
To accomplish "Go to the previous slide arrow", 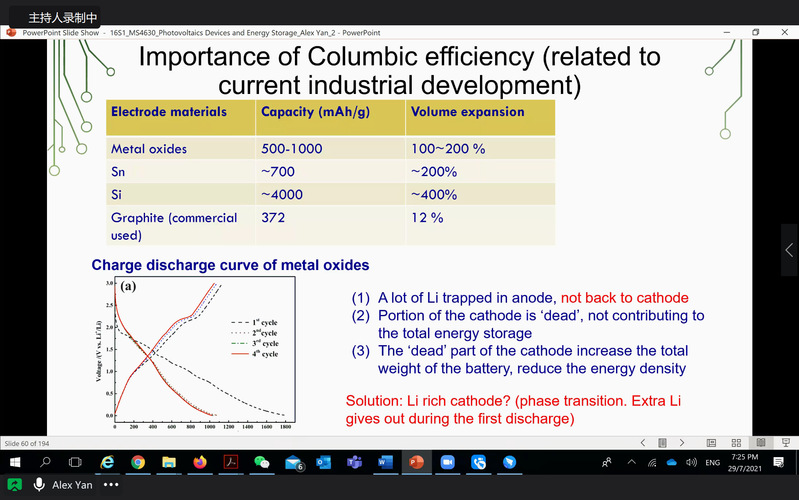I will tap(642, 442).
